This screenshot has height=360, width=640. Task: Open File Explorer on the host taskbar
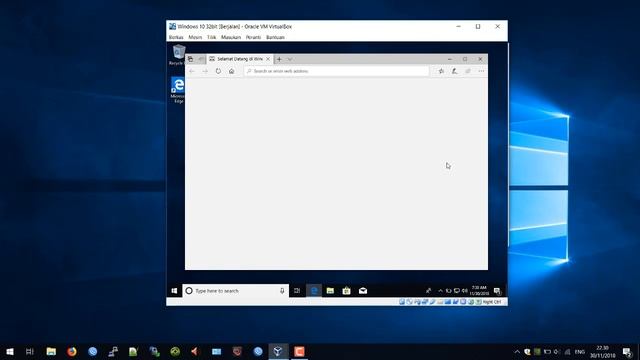pos(51,351)
